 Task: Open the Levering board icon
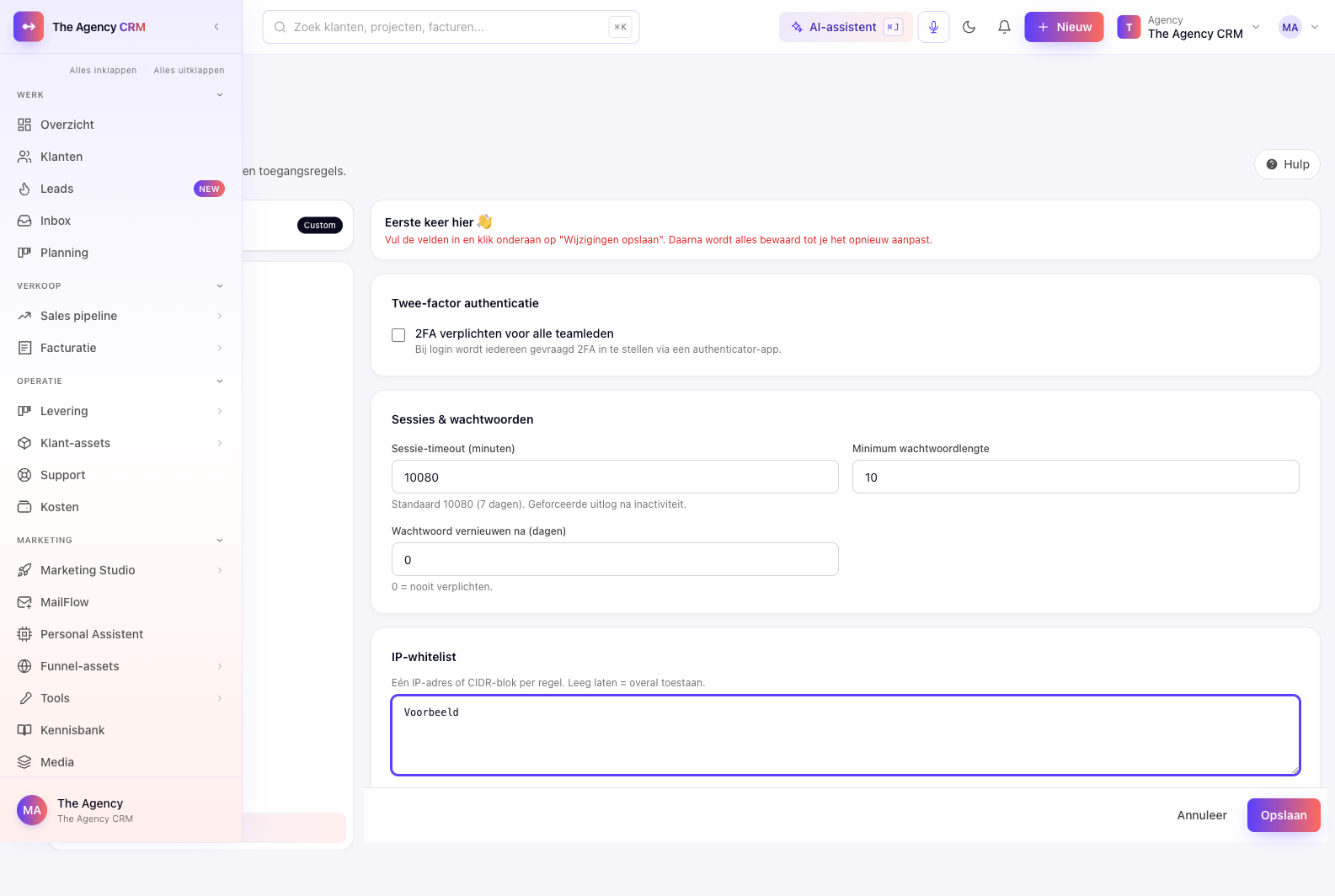click(24, 411)
